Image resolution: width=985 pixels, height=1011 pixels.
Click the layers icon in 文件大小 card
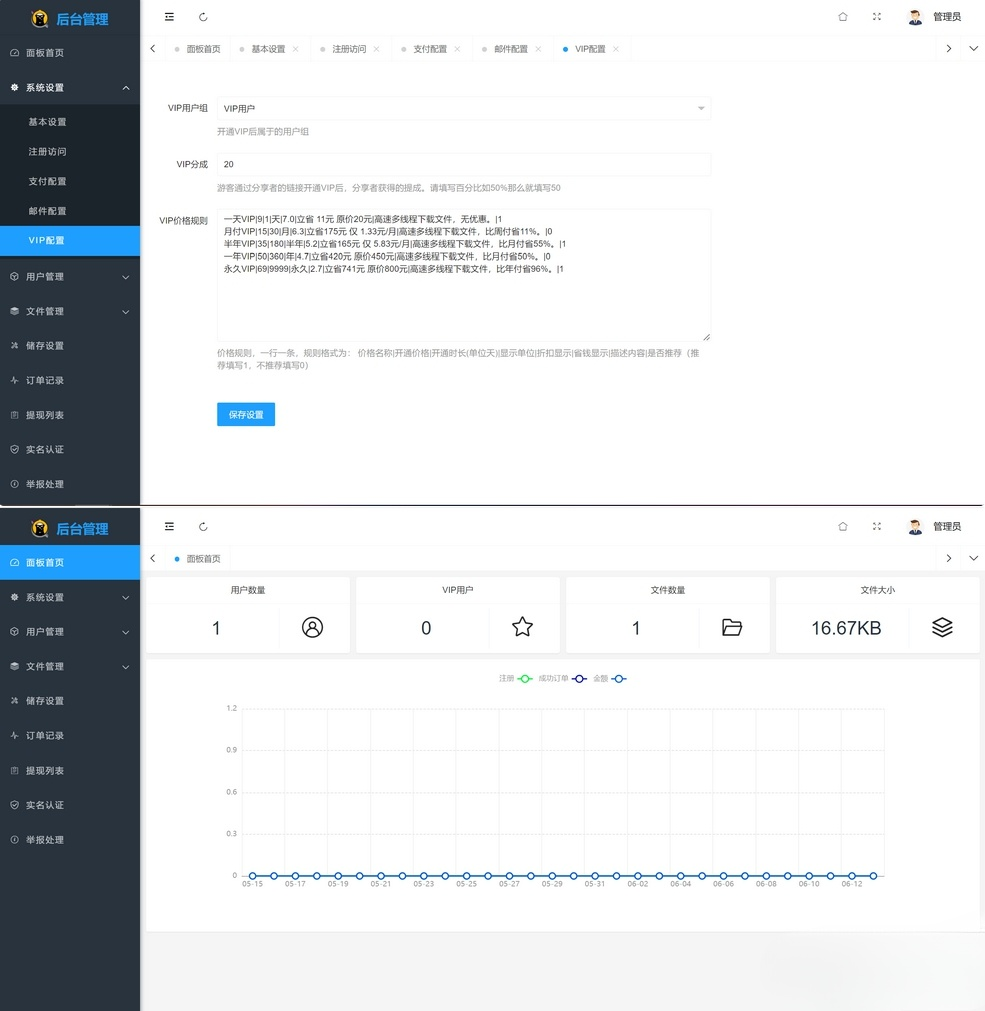click(942, 627)
